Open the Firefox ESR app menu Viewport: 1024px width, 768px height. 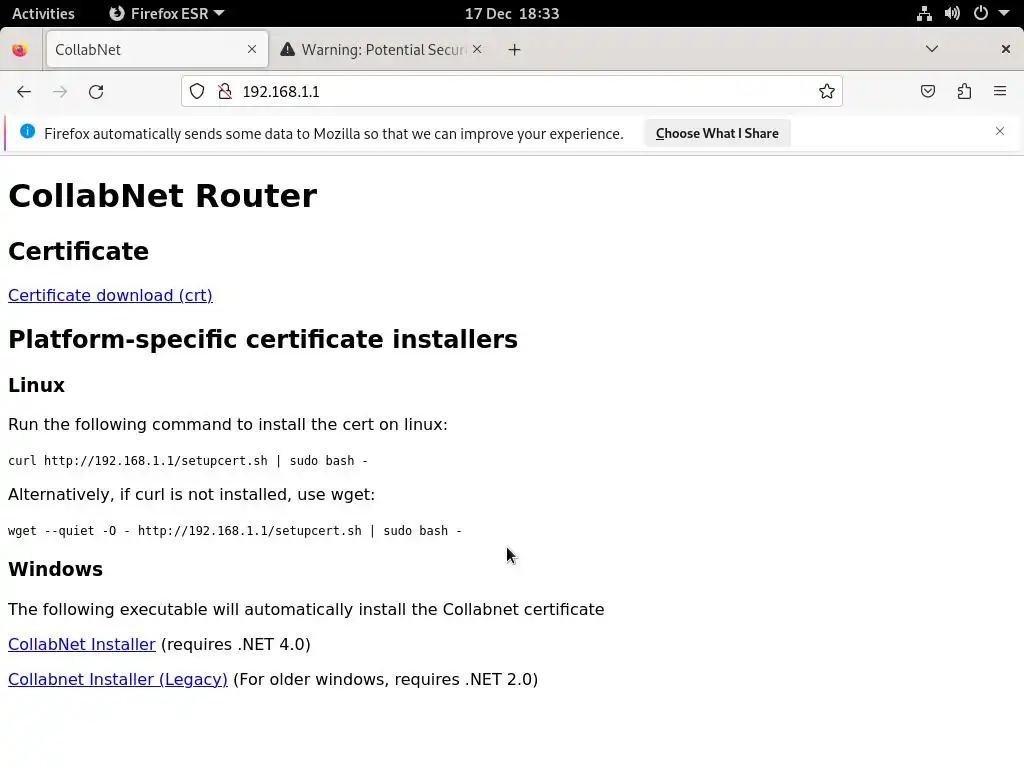pos(166,13)
